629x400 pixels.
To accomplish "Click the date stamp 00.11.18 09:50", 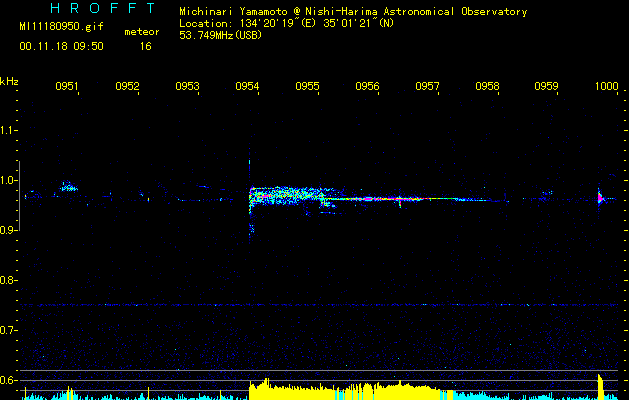I will click(61, 47).
